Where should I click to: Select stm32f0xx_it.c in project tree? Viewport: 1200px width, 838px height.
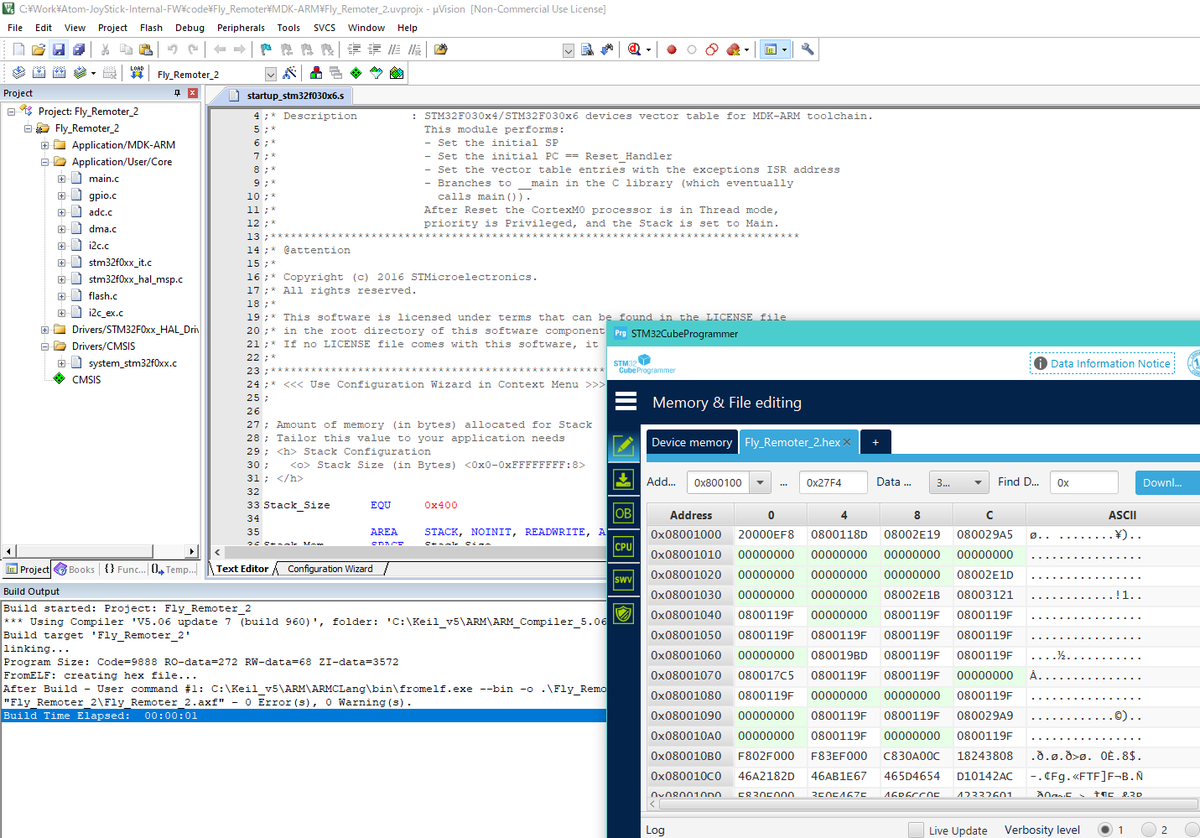pos(119,262)
